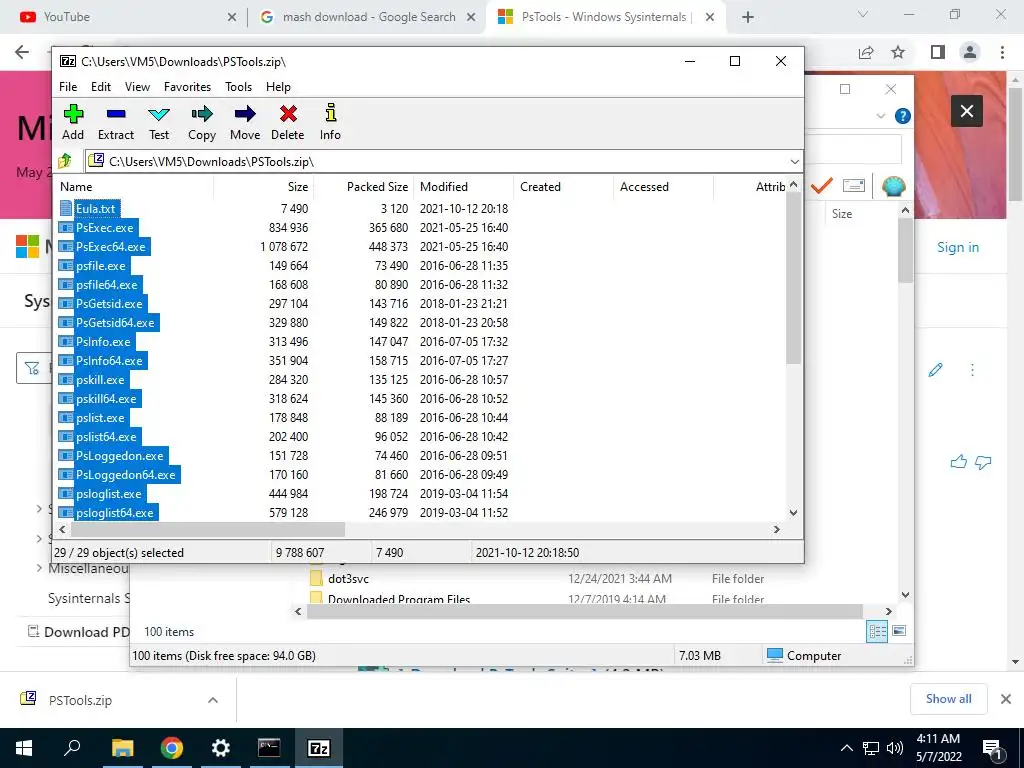This screenshot has width=1024, height=768.
Task: Select pskill.exe entry
Action: [x=100, y=379]
